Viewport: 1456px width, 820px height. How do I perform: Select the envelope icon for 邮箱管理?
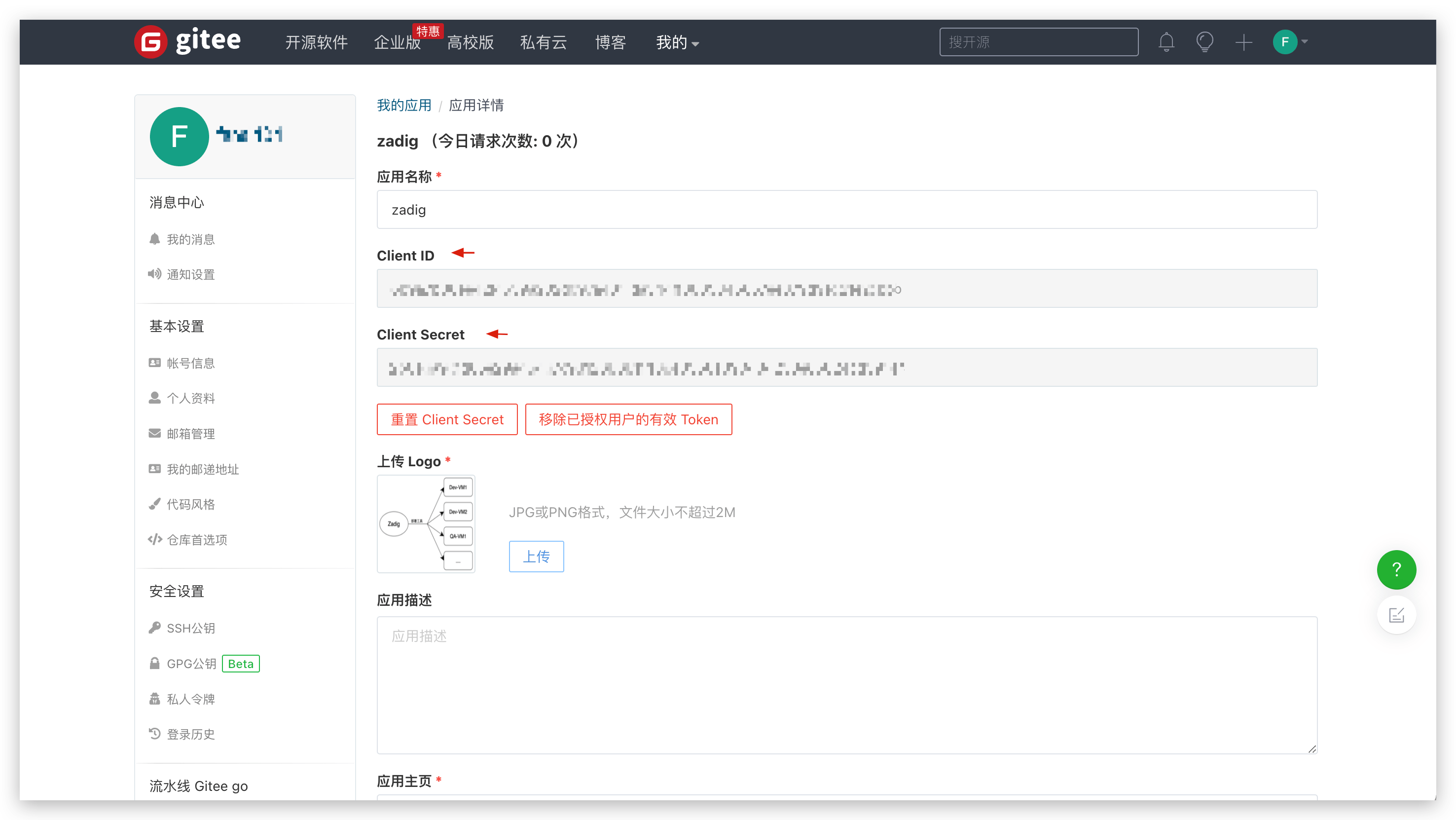click(x=154, y=433)
